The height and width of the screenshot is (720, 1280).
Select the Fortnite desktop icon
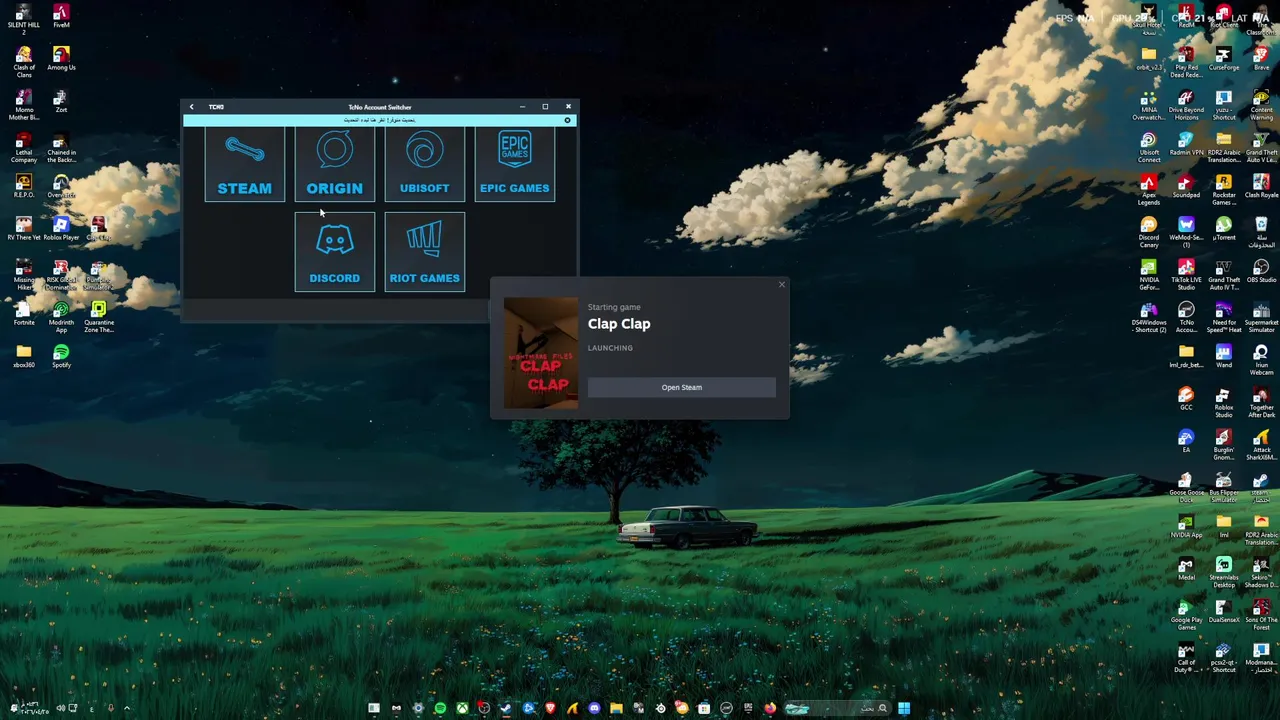(x=23, y=314)
